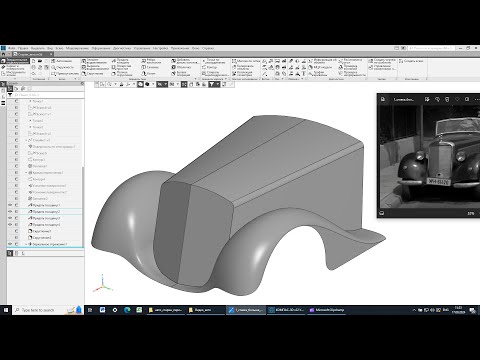
Task: Click the Проверка коллизий tool
Action: click(348, 67)
